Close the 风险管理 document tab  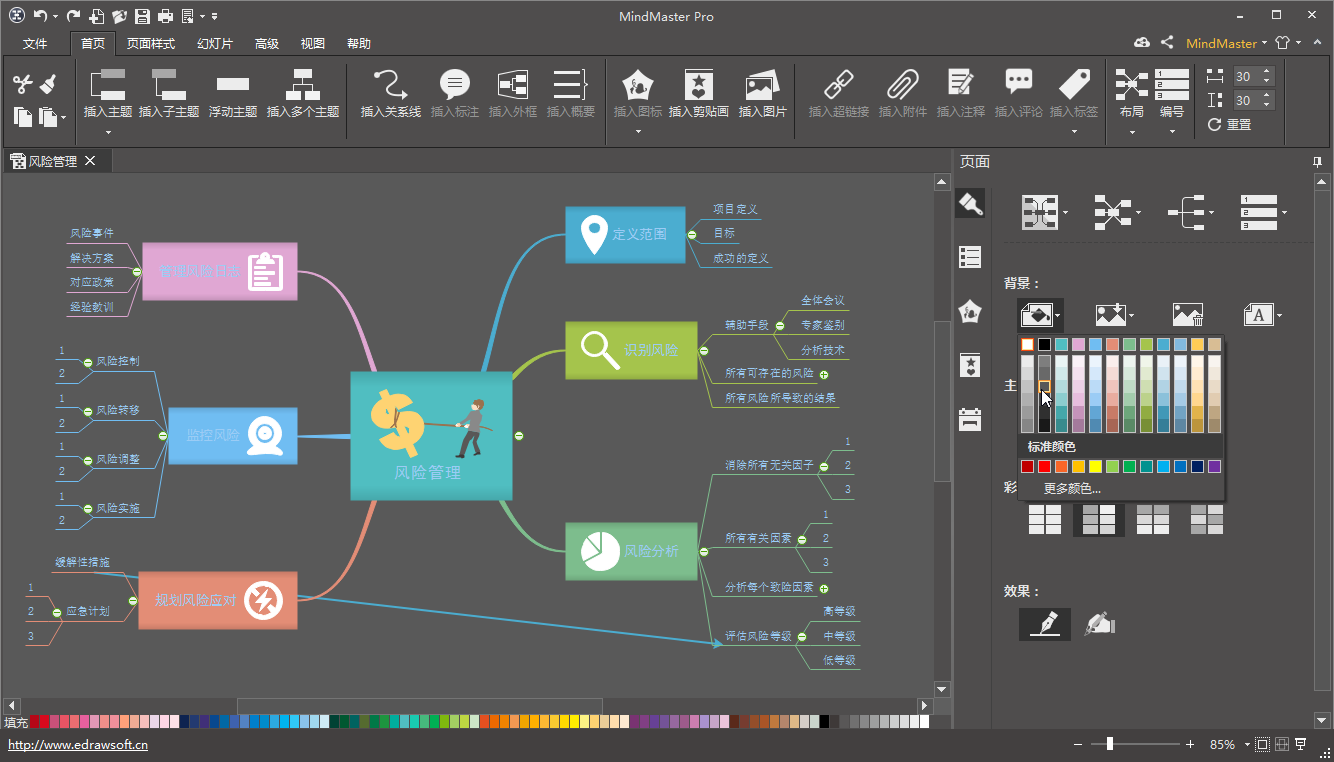(x=90, y=160)
